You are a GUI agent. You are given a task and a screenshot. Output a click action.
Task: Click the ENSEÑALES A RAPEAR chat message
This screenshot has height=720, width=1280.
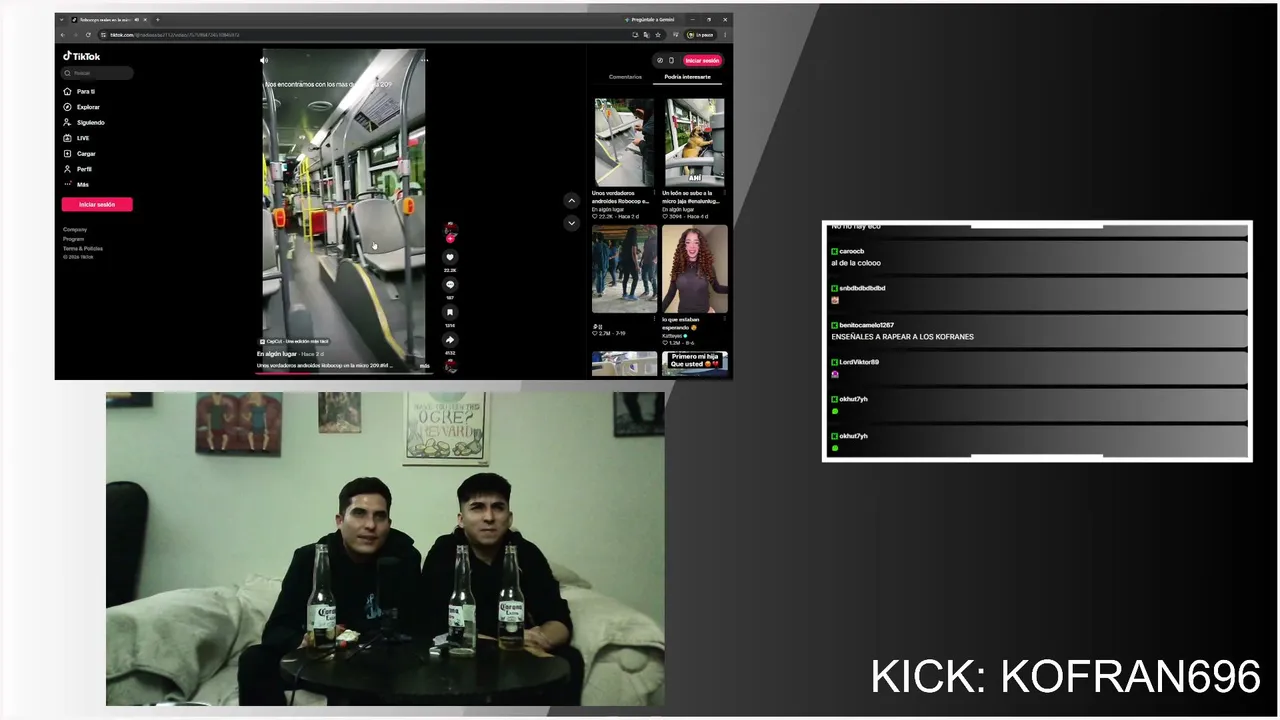(x=902, y=337)
